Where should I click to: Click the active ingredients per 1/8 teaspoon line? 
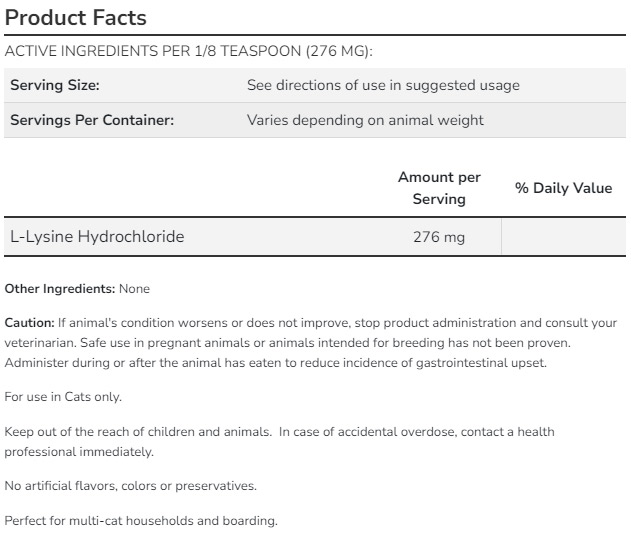tap(190, 52)
